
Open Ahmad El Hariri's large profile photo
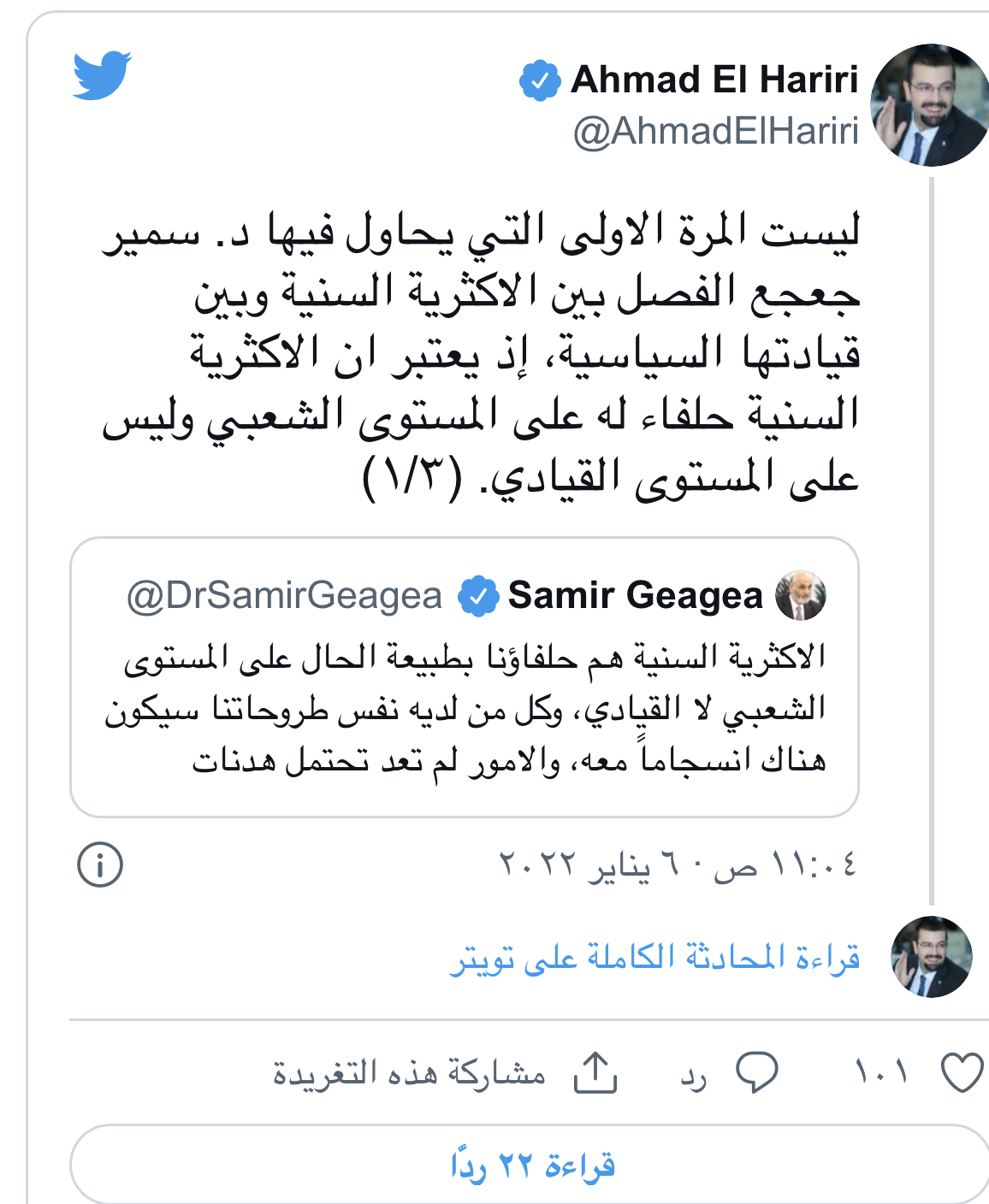pos(929,105)
